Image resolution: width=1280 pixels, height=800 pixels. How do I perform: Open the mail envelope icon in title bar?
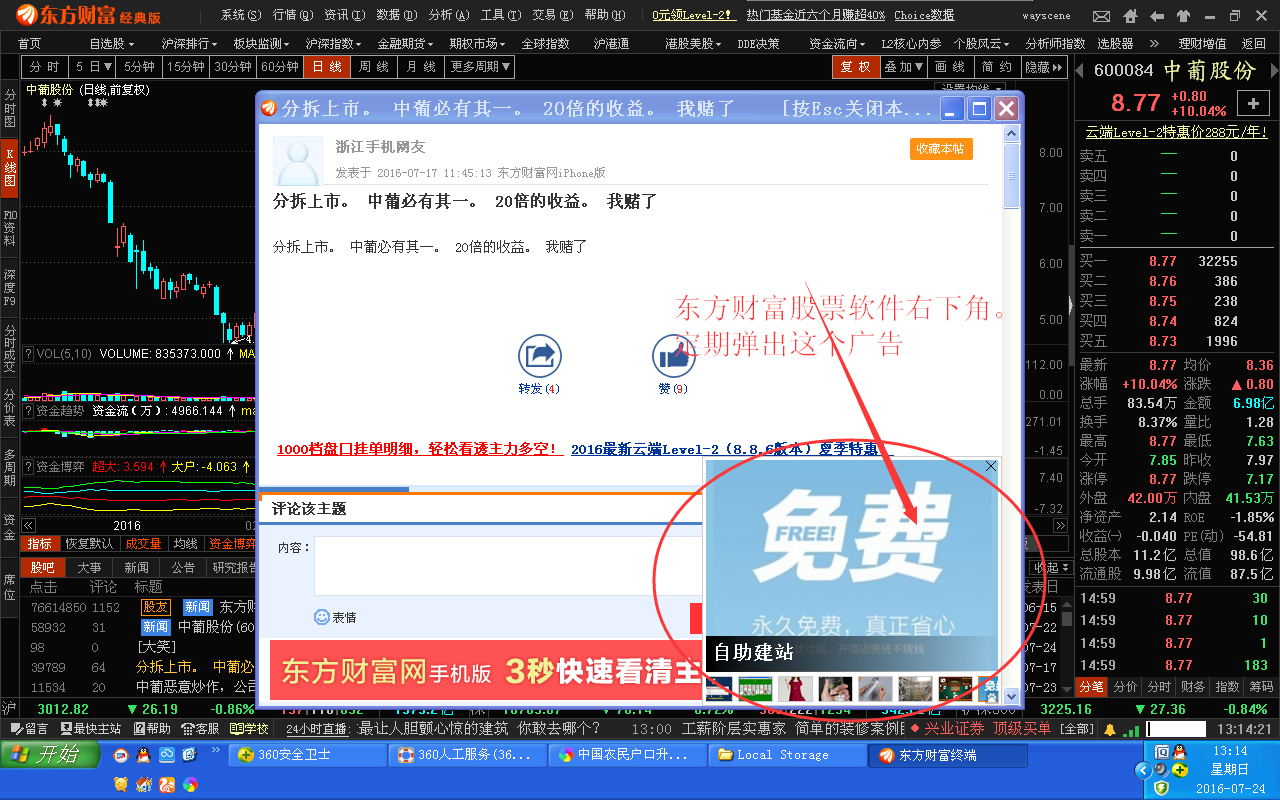[x=1101, y=17]
